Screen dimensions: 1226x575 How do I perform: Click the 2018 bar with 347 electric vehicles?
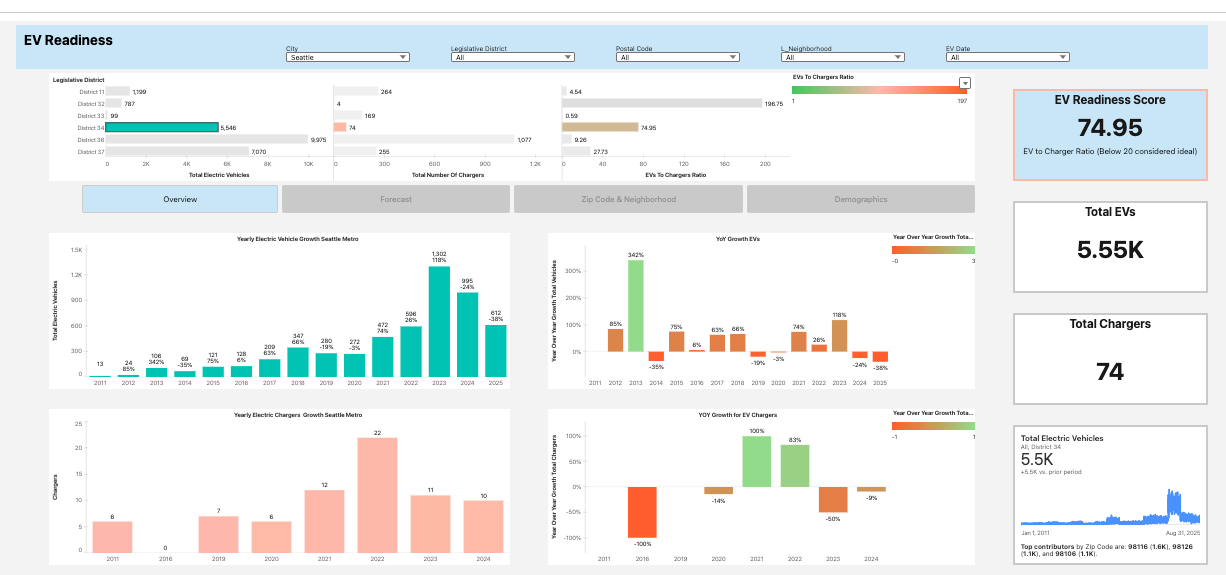(x=298, y=361)
